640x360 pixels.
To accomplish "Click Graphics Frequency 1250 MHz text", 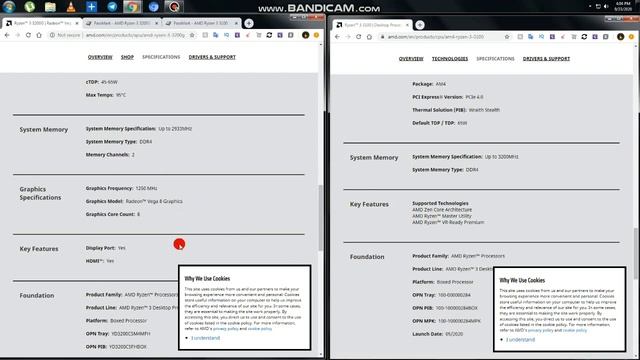I will pyautogui.click(x=121, y=188).
